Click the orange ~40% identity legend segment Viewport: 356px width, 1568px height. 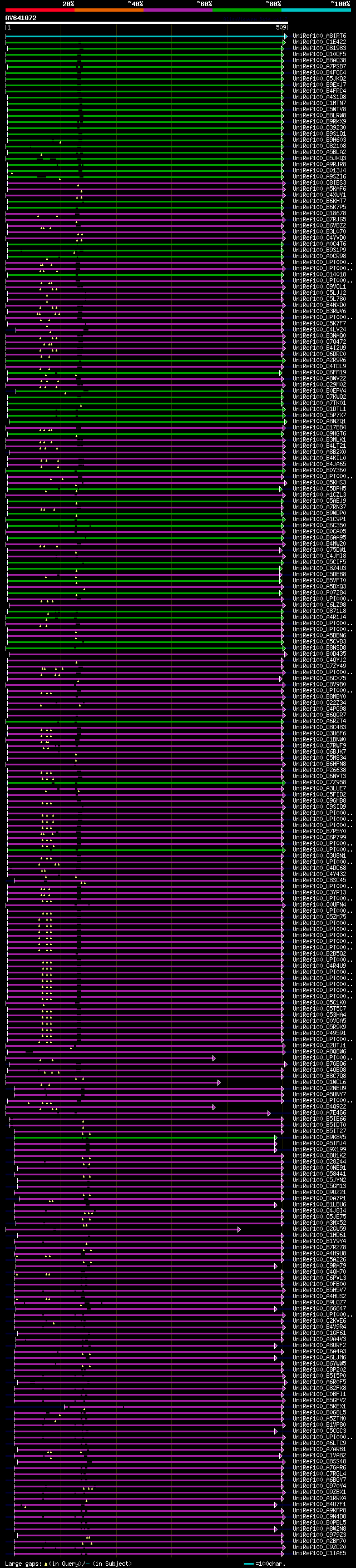(109, 10)
